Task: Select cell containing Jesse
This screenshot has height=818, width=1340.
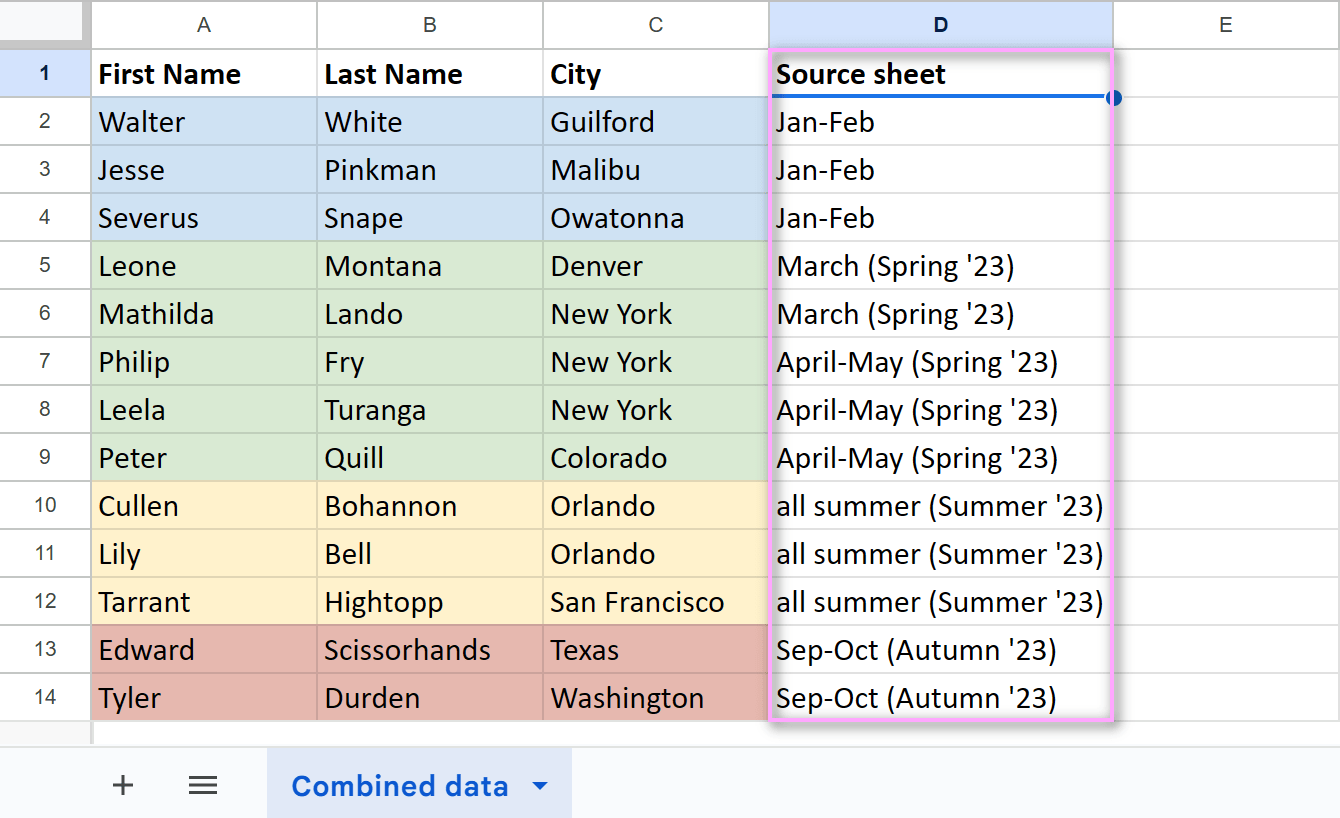Action: 204,170
